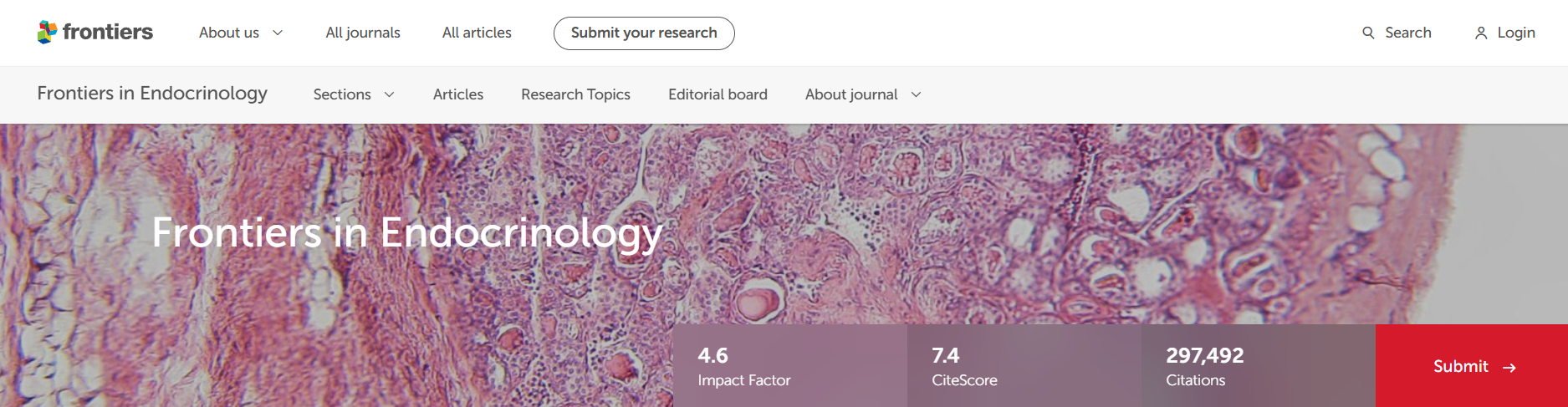Click the Frontiers logo icon
The height and width of the screenshot is (407, 1568).
47,33
